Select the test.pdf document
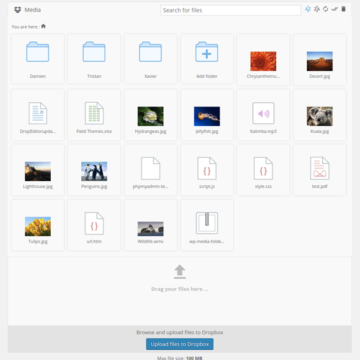Image resolution: width=360 pixels, height=360 pixels. [320, 169]
